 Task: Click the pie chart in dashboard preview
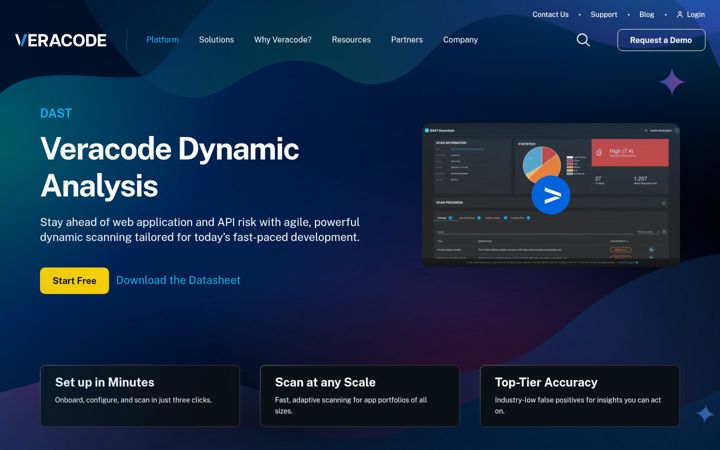[542, 163]
